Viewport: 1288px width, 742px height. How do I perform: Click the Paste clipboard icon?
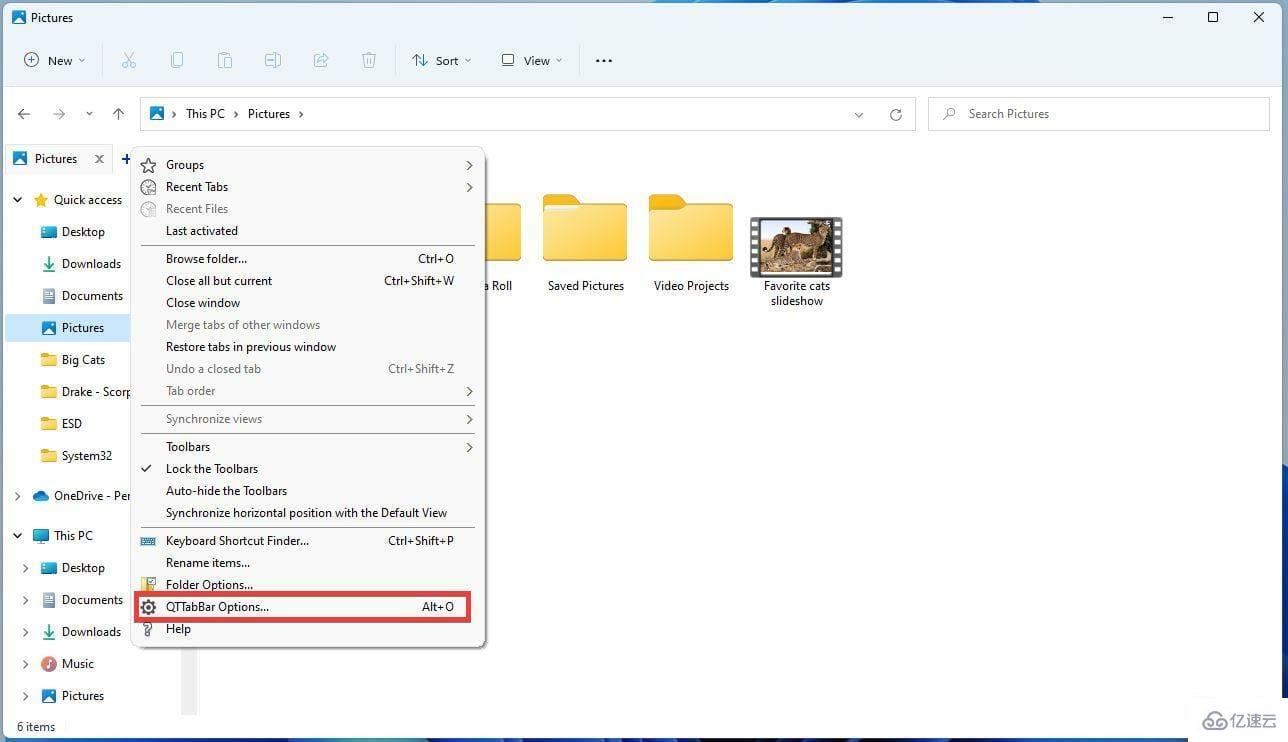225,61
